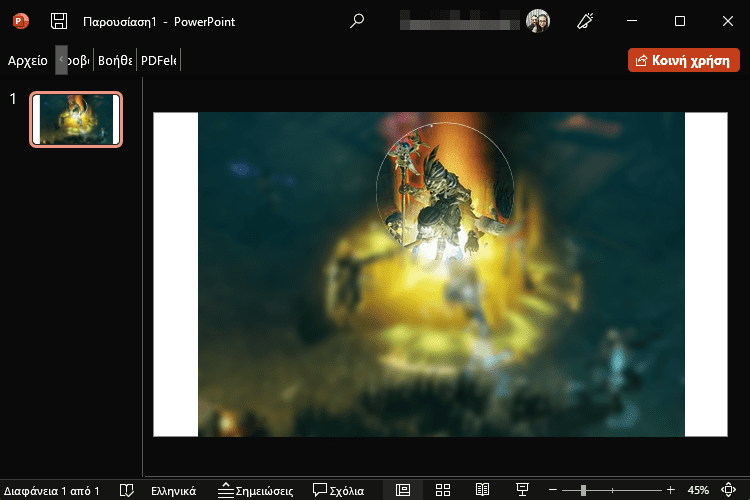Image resolution: width=750 pixels, height=500 pixels.
Task: Zoom out with the minus button
Action: pos(552,490)
